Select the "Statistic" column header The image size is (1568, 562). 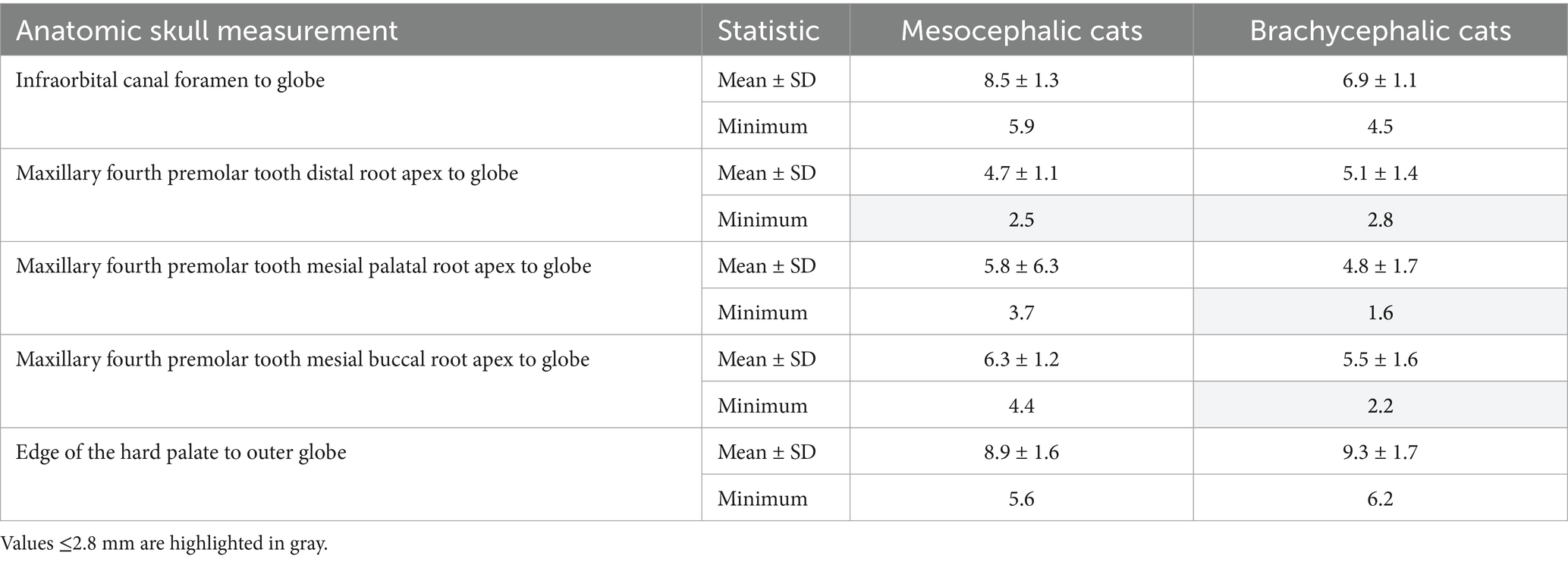pos(768,30)
